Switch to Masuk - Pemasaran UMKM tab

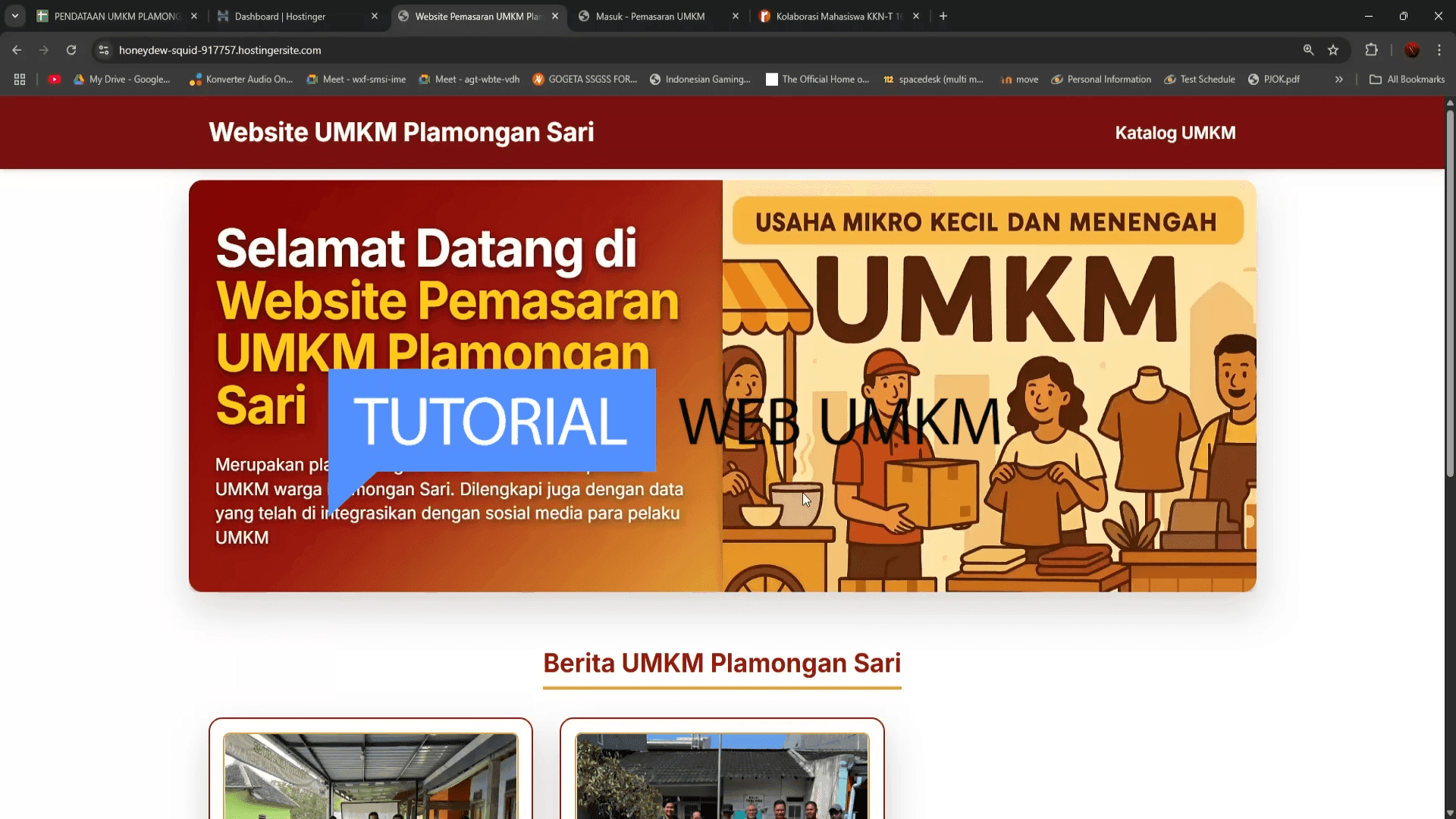(658, 16)
